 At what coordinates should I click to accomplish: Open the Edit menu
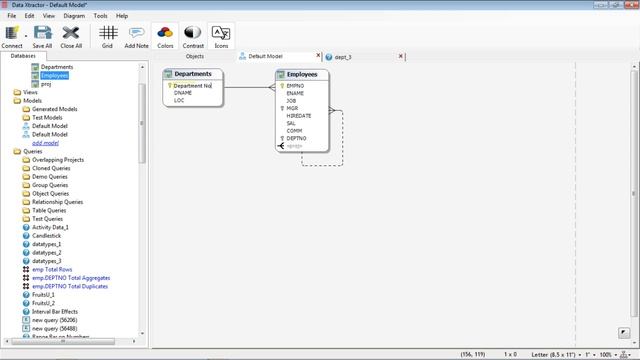coord(29,16)
